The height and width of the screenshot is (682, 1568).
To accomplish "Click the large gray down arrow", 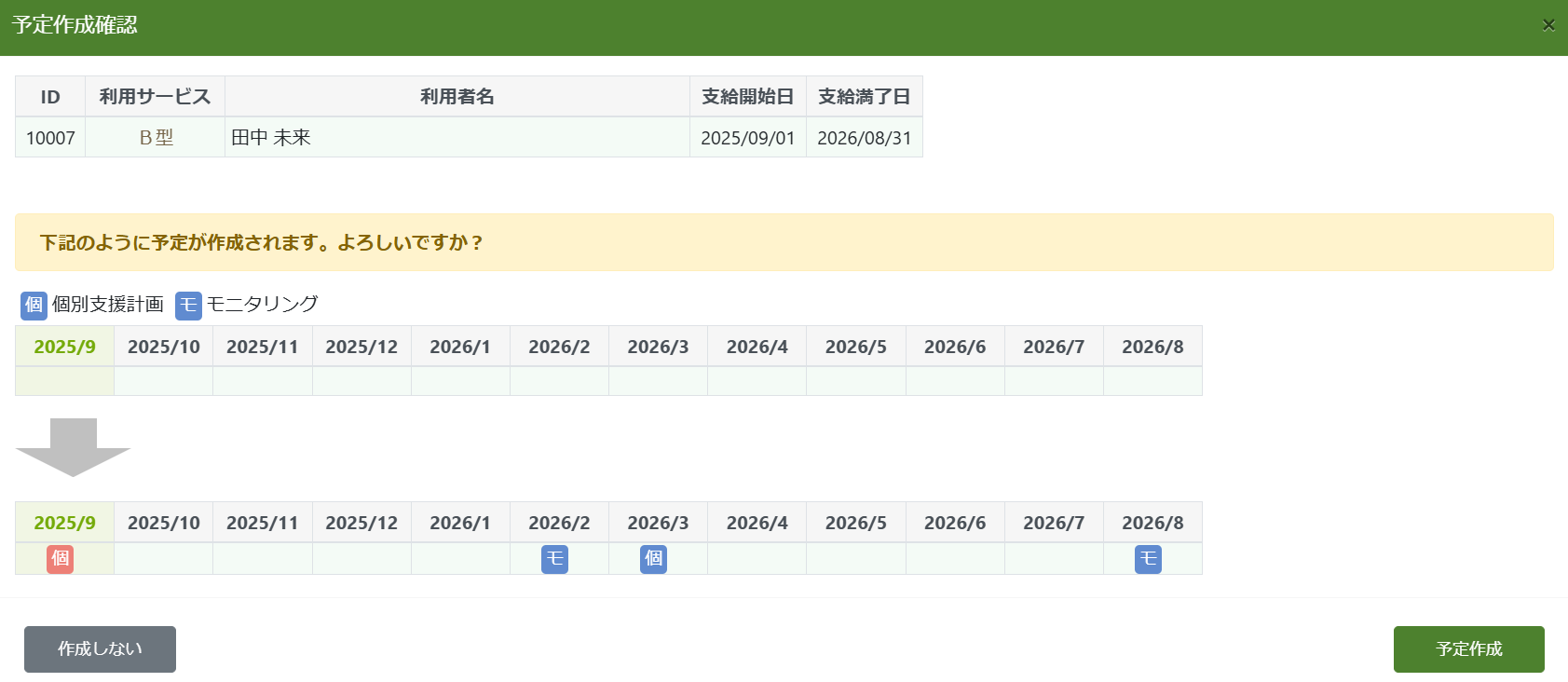I will tap(73, 447).
